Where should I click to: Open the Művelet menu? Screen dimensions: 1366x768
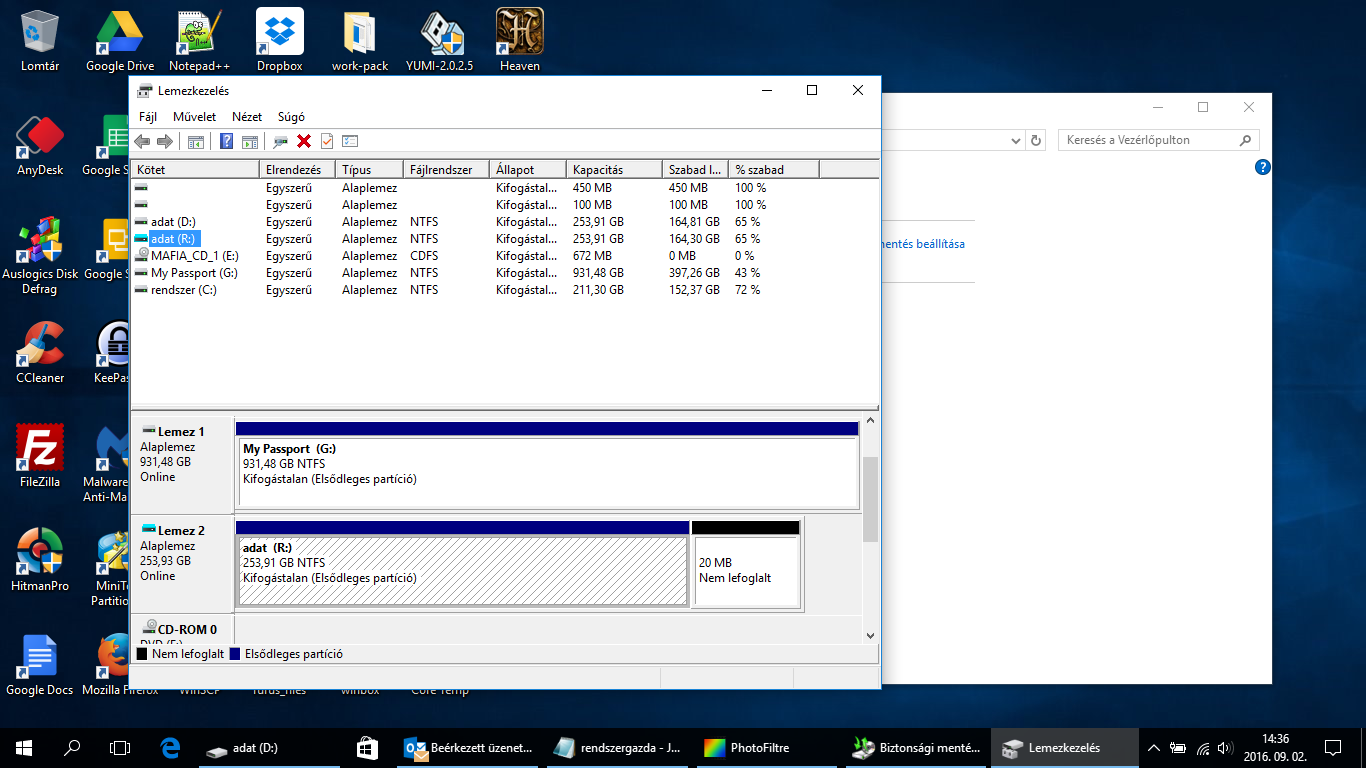(x=196, y=116)
